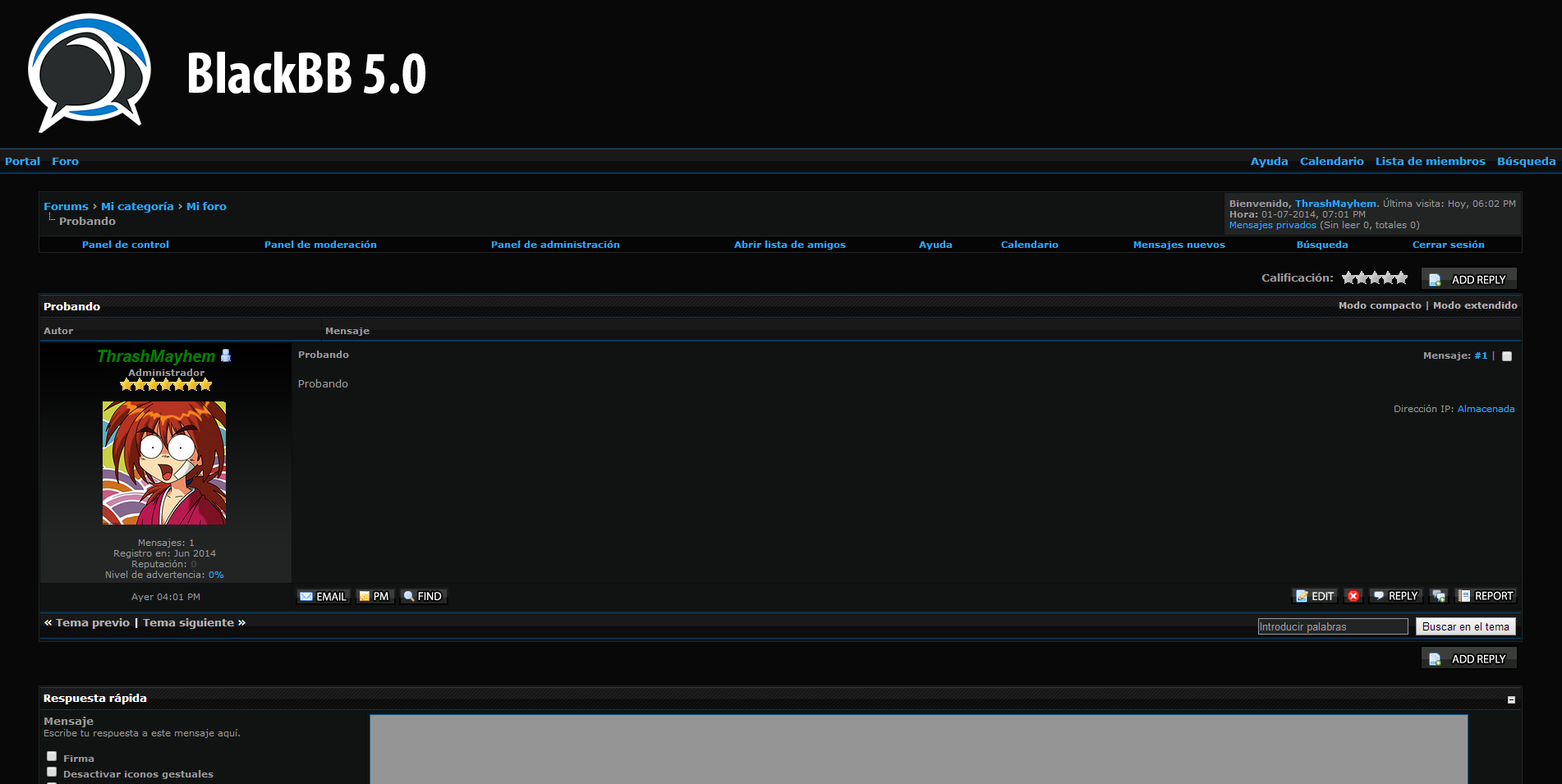Click the REPLY button on the post

(1395, 596)
